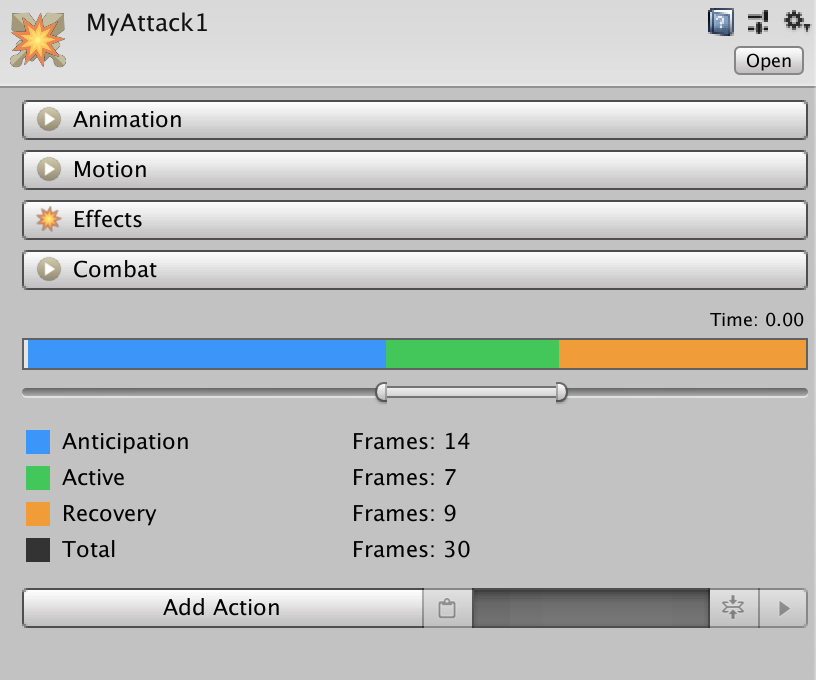Click the collapse actions arrows icon
This screenshot has height=680, width=816.
[734, 608]
